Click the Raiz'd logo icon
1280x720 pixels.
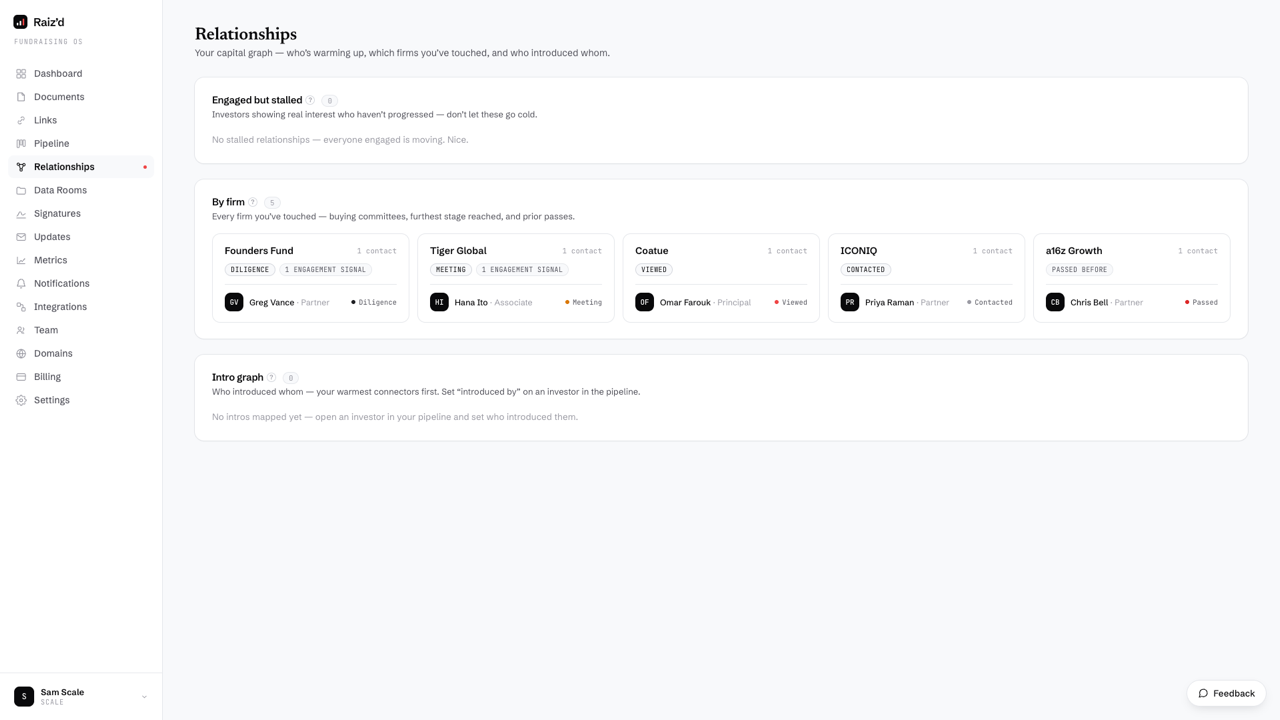coord(20,21)
